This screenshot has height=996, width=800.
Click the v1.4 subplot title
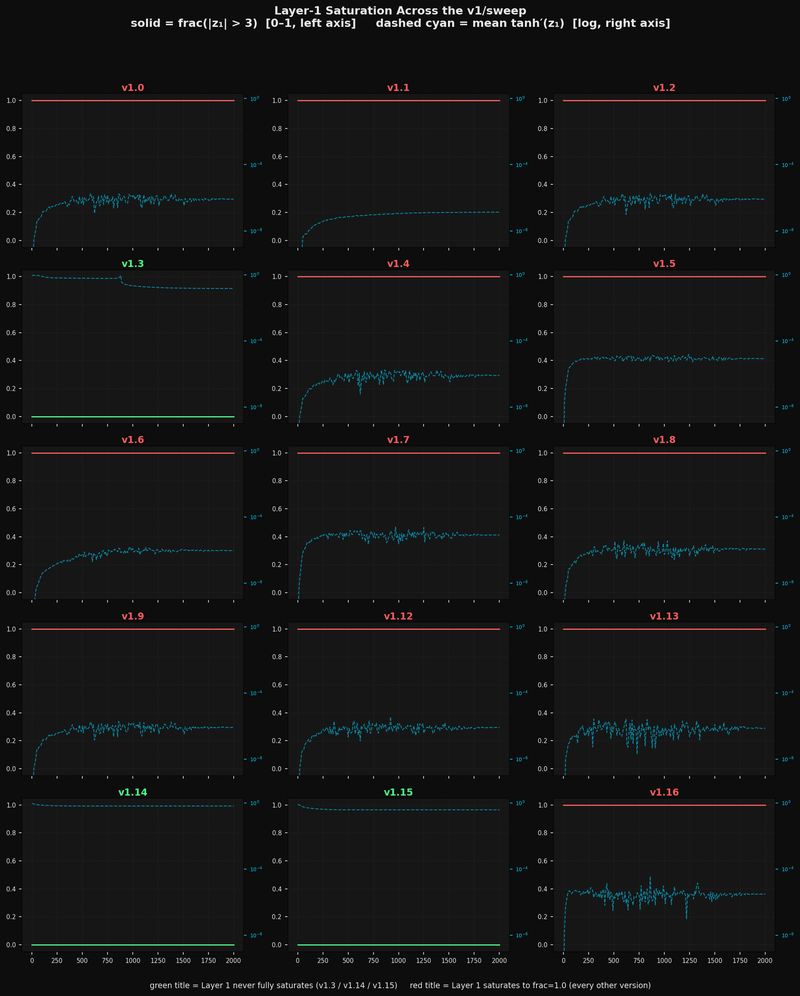click(x=398, y=264)
